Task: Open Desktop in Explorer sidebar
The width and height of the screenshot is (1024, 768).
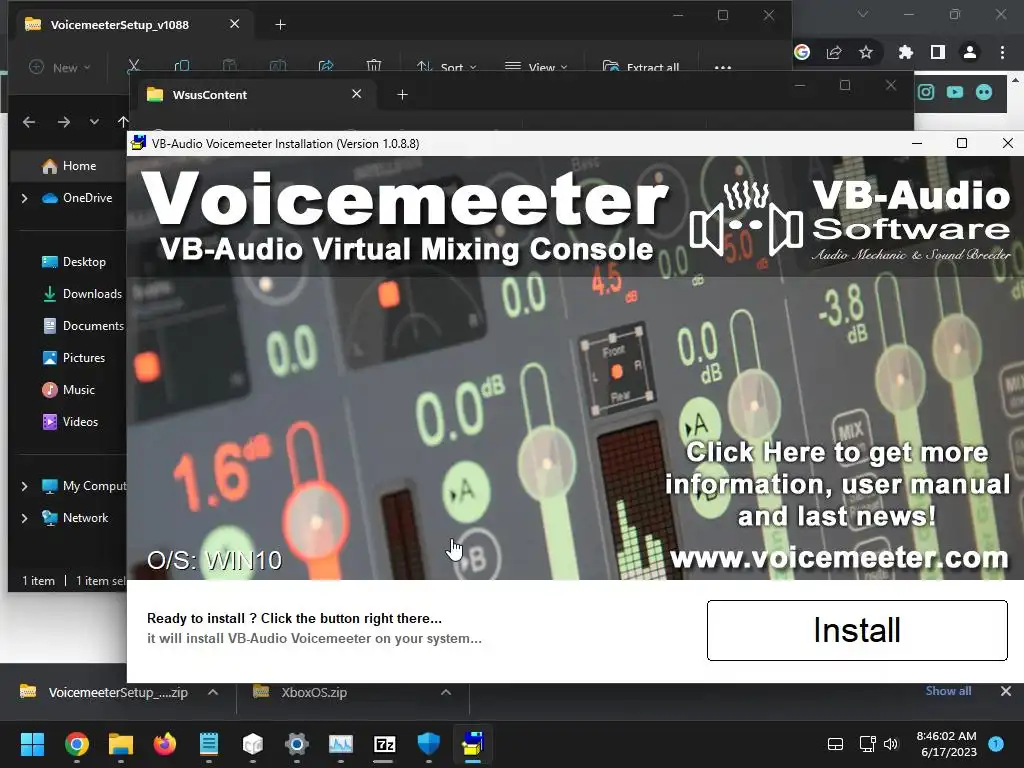Action: 73,262
